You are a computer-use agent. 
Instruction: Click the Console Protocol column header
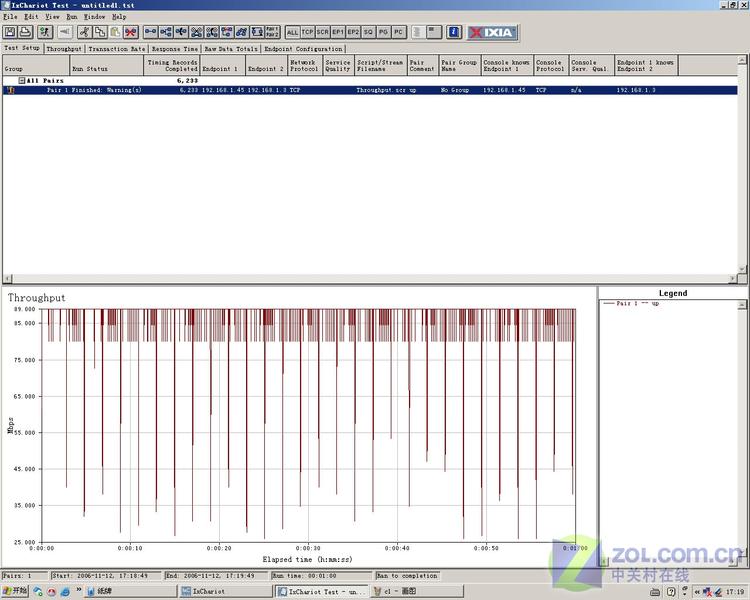coord(551,66)
